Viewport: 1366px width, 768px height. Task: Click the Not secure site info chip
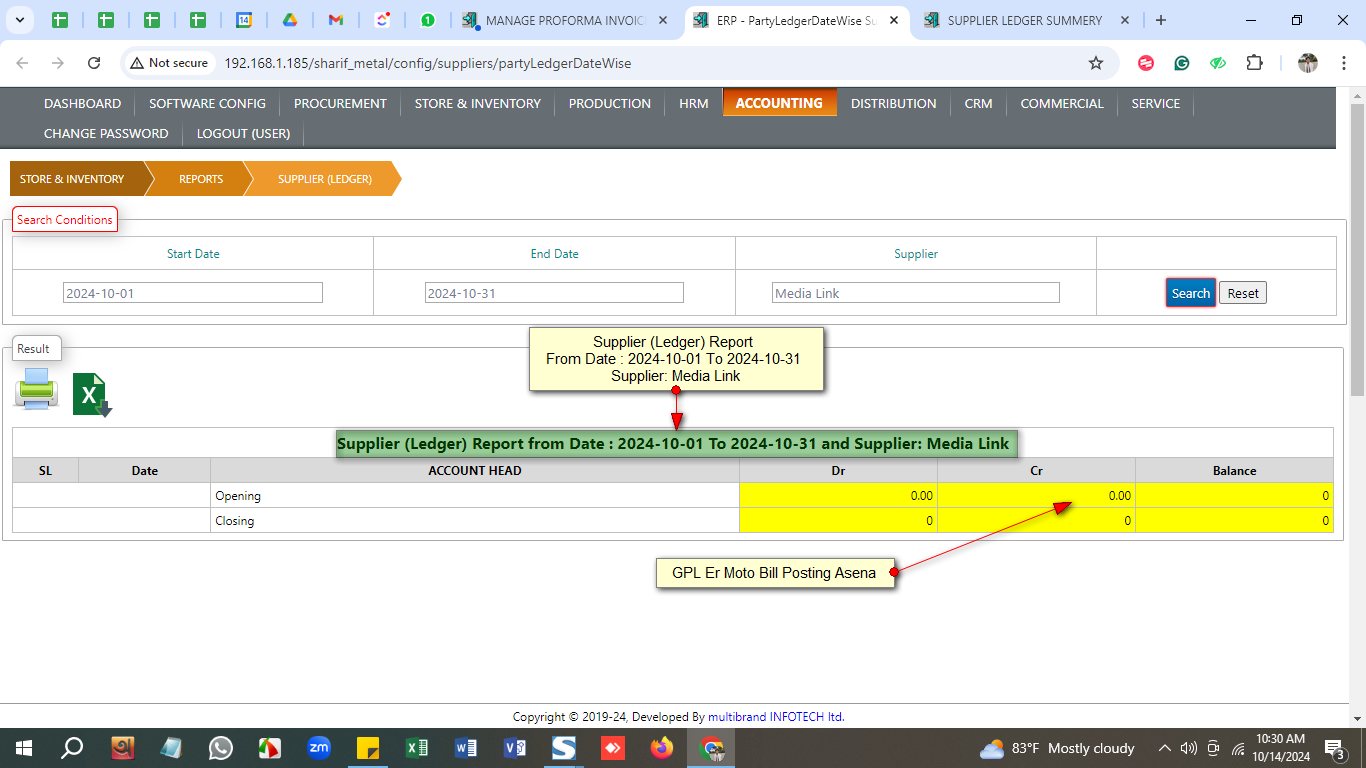pos(168,63)
